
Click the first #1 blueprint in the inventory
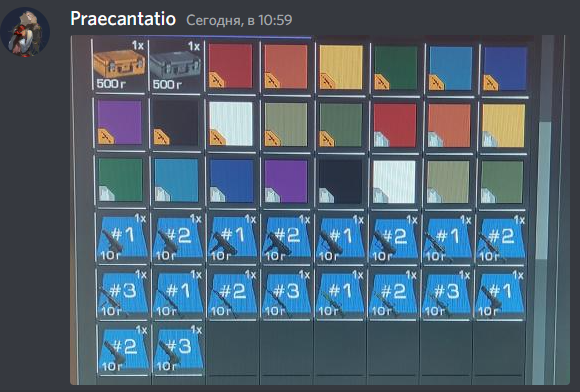pyautogui.click(x=122, y=237)
